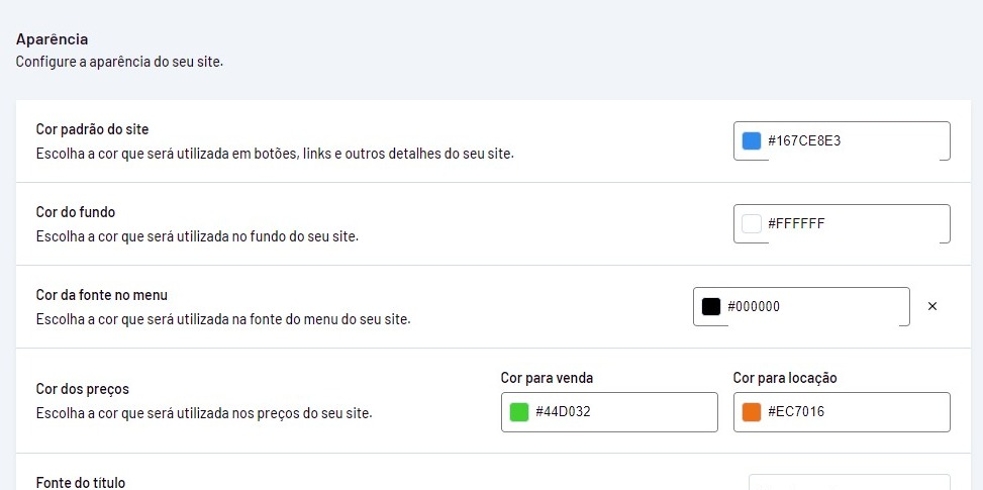Click the "Cor padrão do site" label

pos(92,130)
